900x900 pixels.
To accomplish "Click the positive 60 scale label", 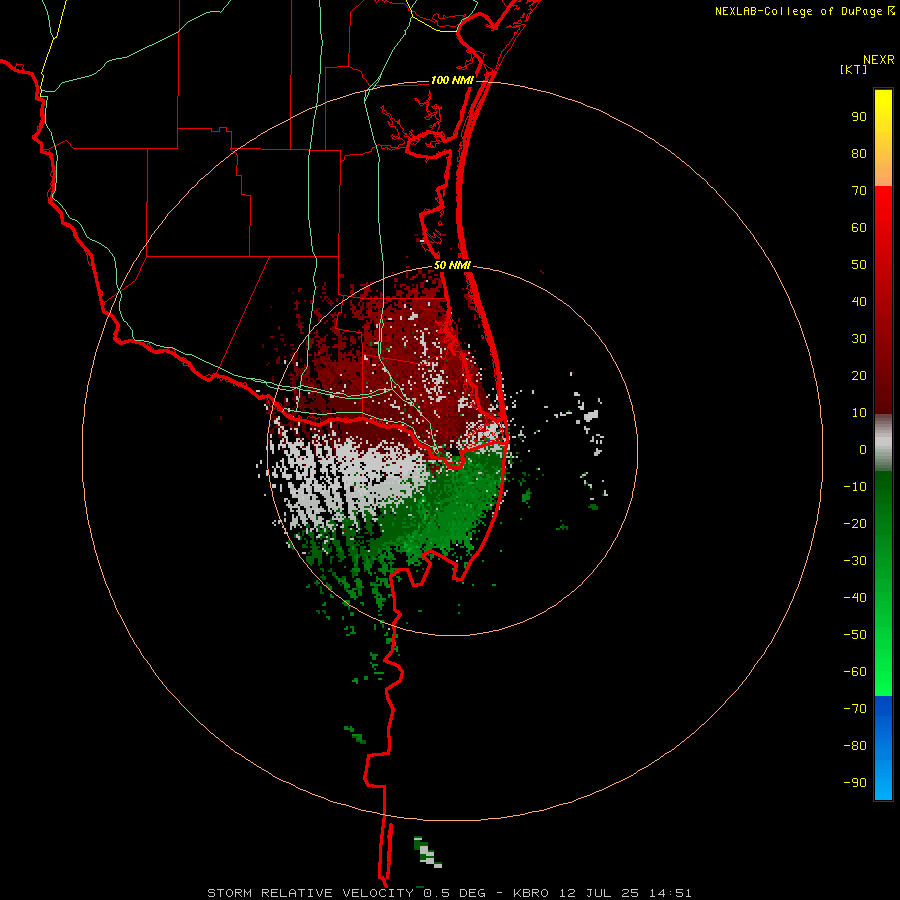I will (859, 228).
